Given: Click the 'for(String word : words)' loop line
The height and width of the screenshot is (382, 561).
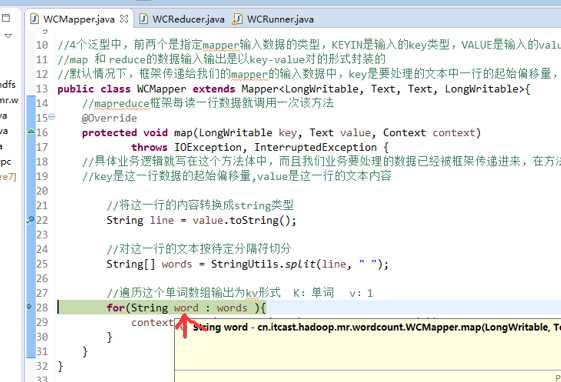Looking at the screenshot, I should click(186, 308).
